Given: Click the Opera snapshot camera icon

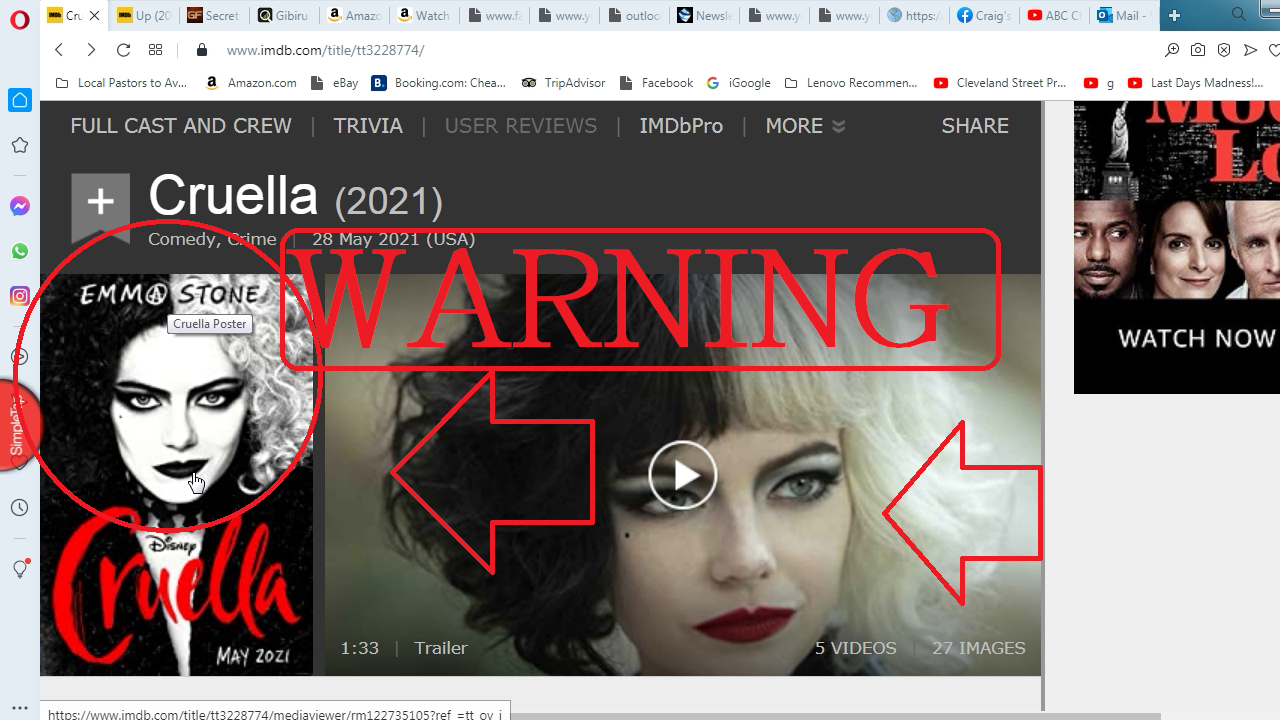Looking at the screenshot, I should point(1198,50).
